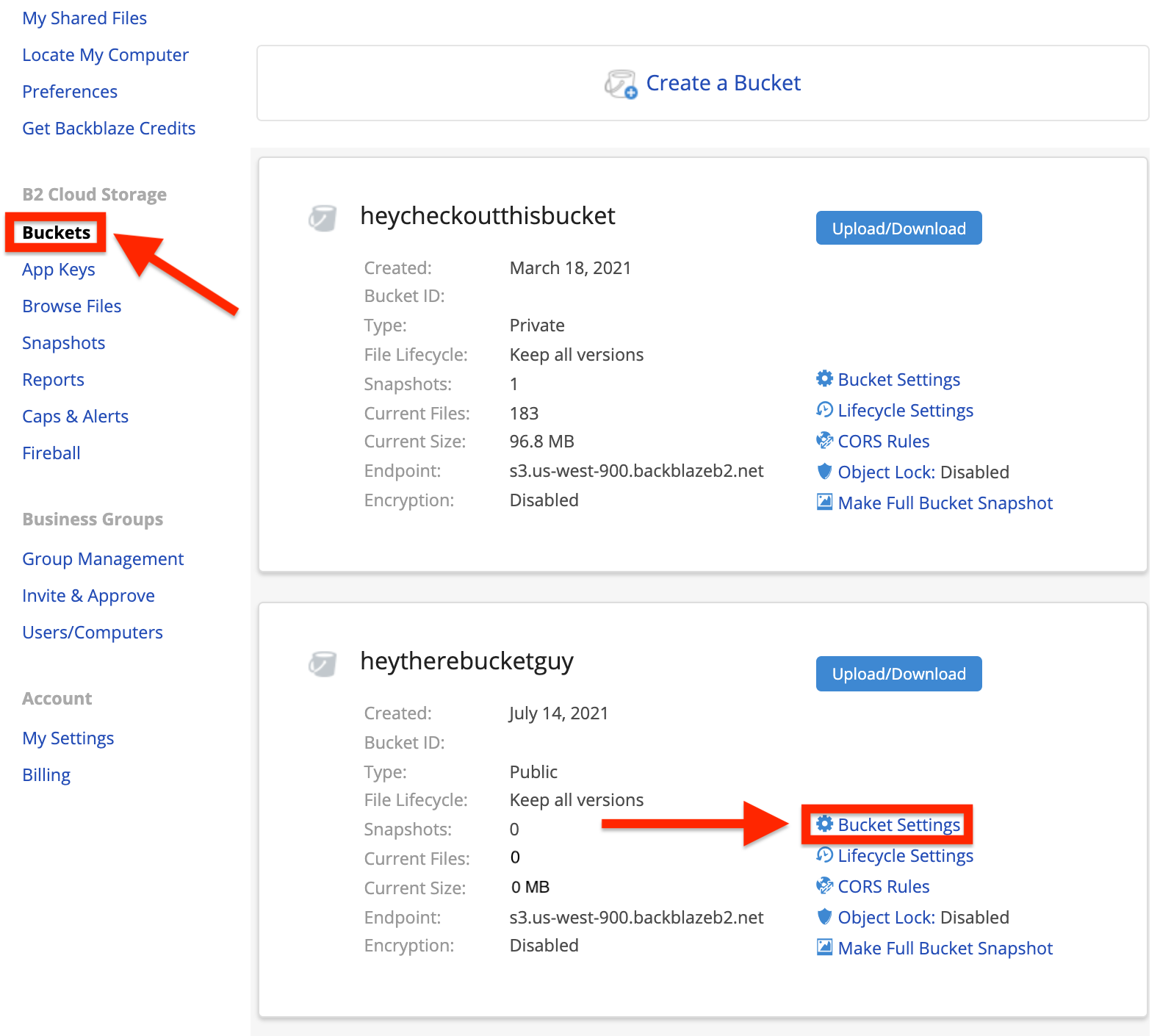Click the heycheckoutthisbucket bucket name
The width and height of the screenshot is (1171, 1036).
pyautogui.click(x=488, y=216)
